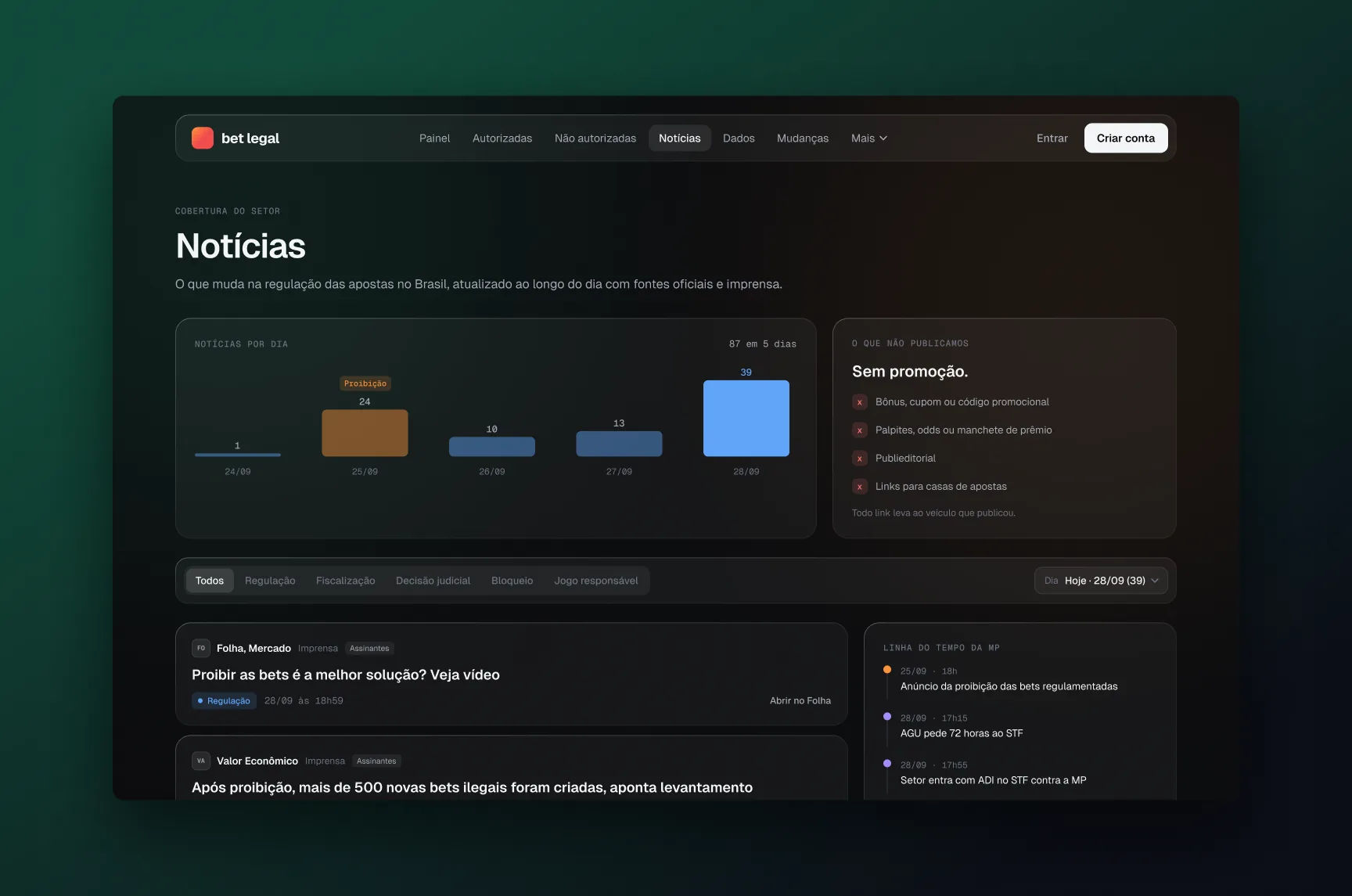The height and width of the screenshot is (896, 1352).
Task: Open the Dados nav item
Action: click(x=739, y=138)
